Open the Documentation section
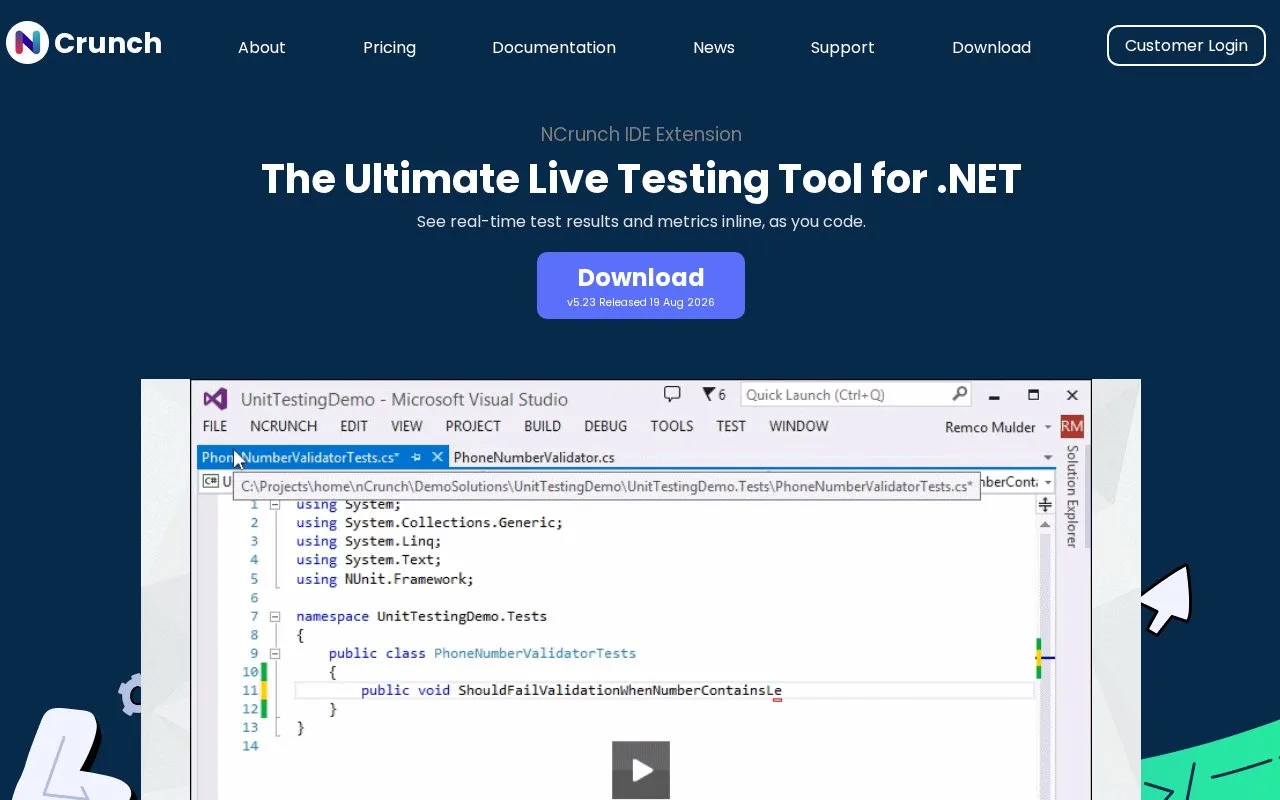The width and height of the screenshot is (1280, 800). (554, 47)
